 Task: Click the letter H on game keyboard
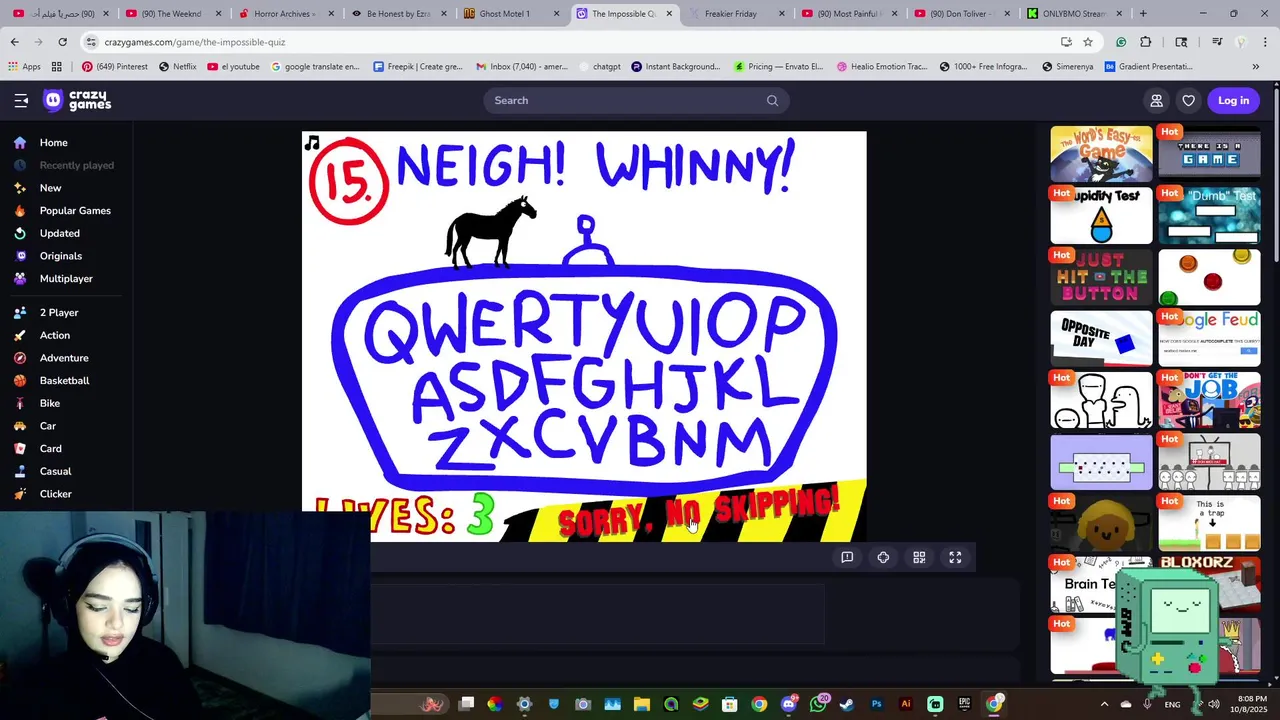pos(643,385)
